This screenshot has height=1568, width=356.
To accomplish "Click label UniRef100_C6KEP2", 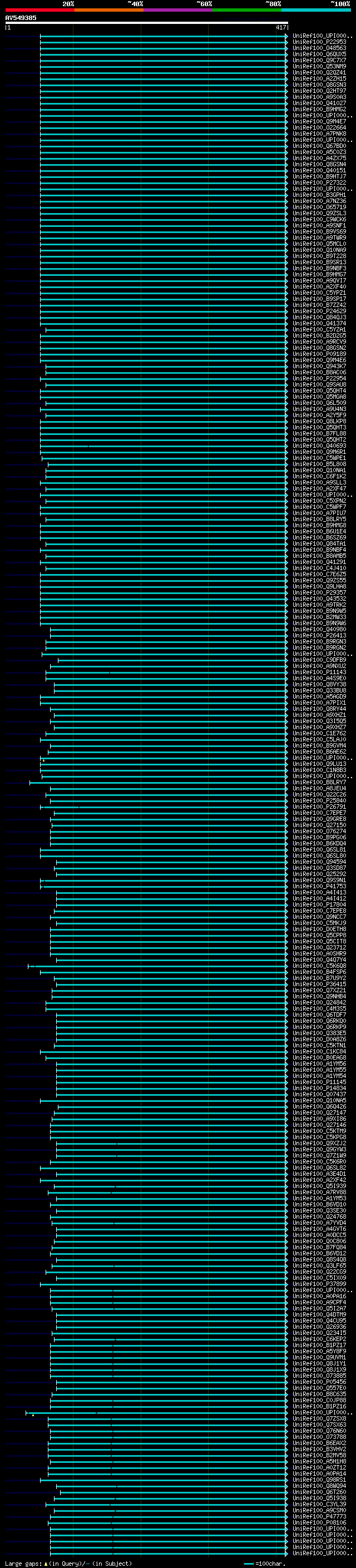I will pyautogui.click(x=319, y=1339).
